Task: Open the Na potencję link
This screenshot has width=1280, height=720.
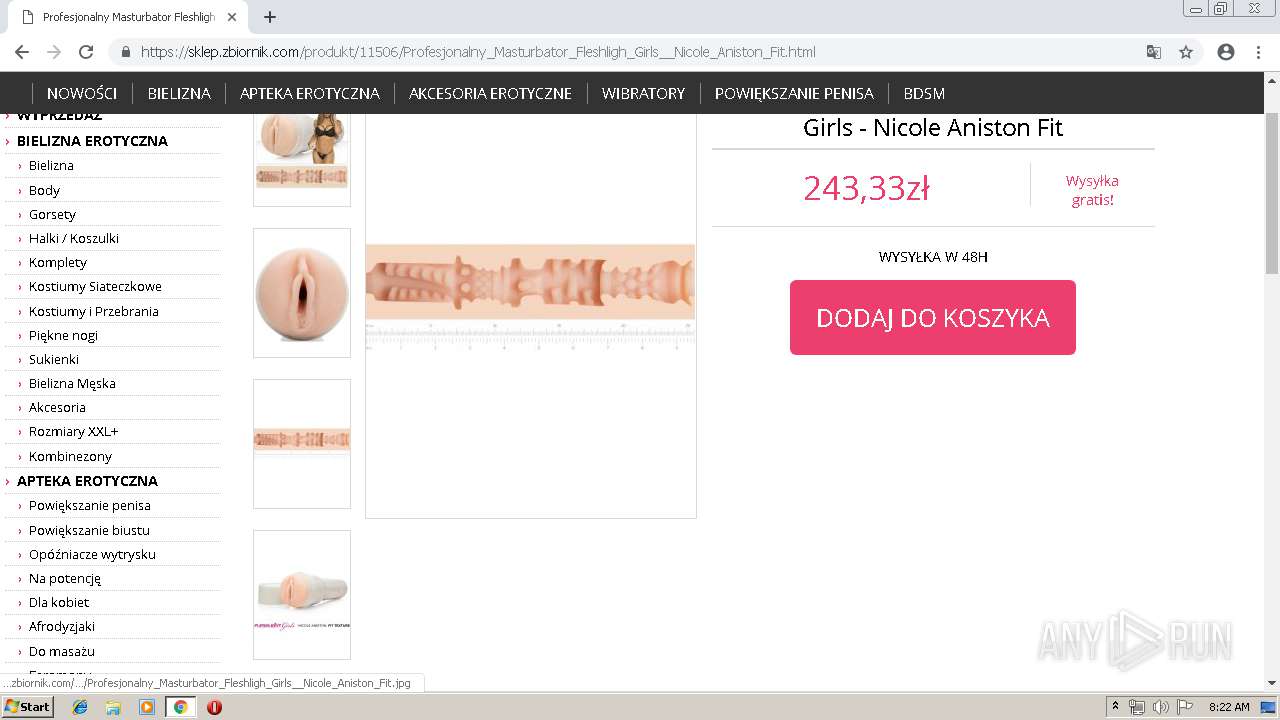Action: click(x=65, y=578)
